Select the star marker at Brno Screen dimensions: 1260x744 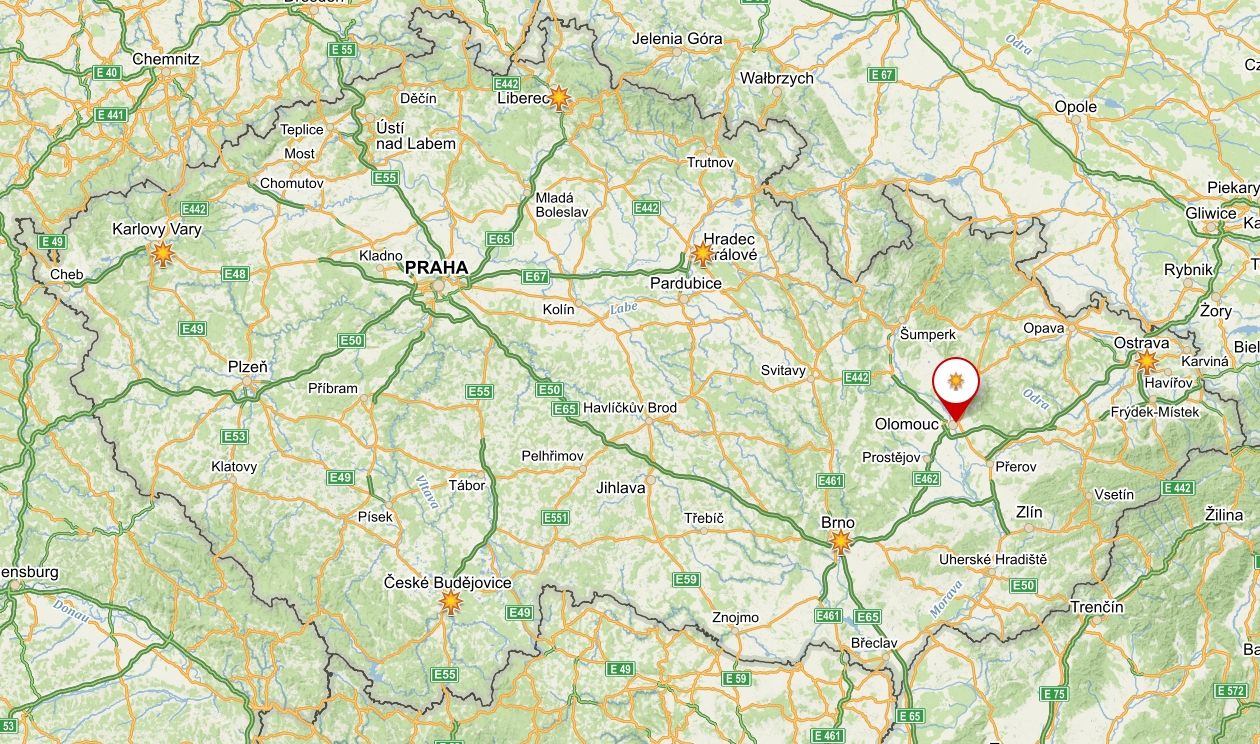[x=841, y=542]
